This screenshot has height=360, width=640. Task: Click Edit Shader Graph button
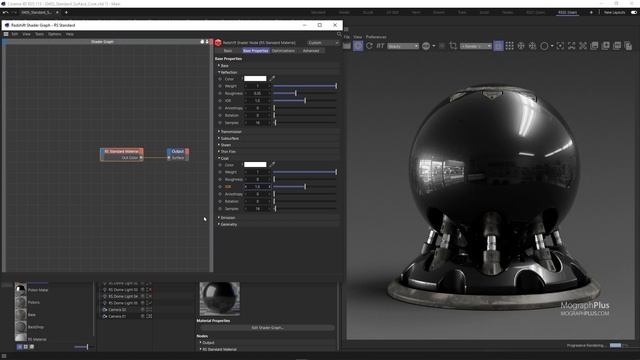(x=267, y=328)
